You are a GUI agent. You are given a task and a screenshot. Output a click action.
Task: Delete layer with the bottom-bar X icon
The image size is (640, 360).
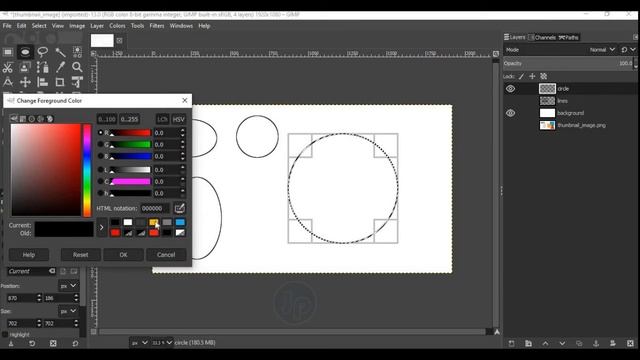coord(630,343)
